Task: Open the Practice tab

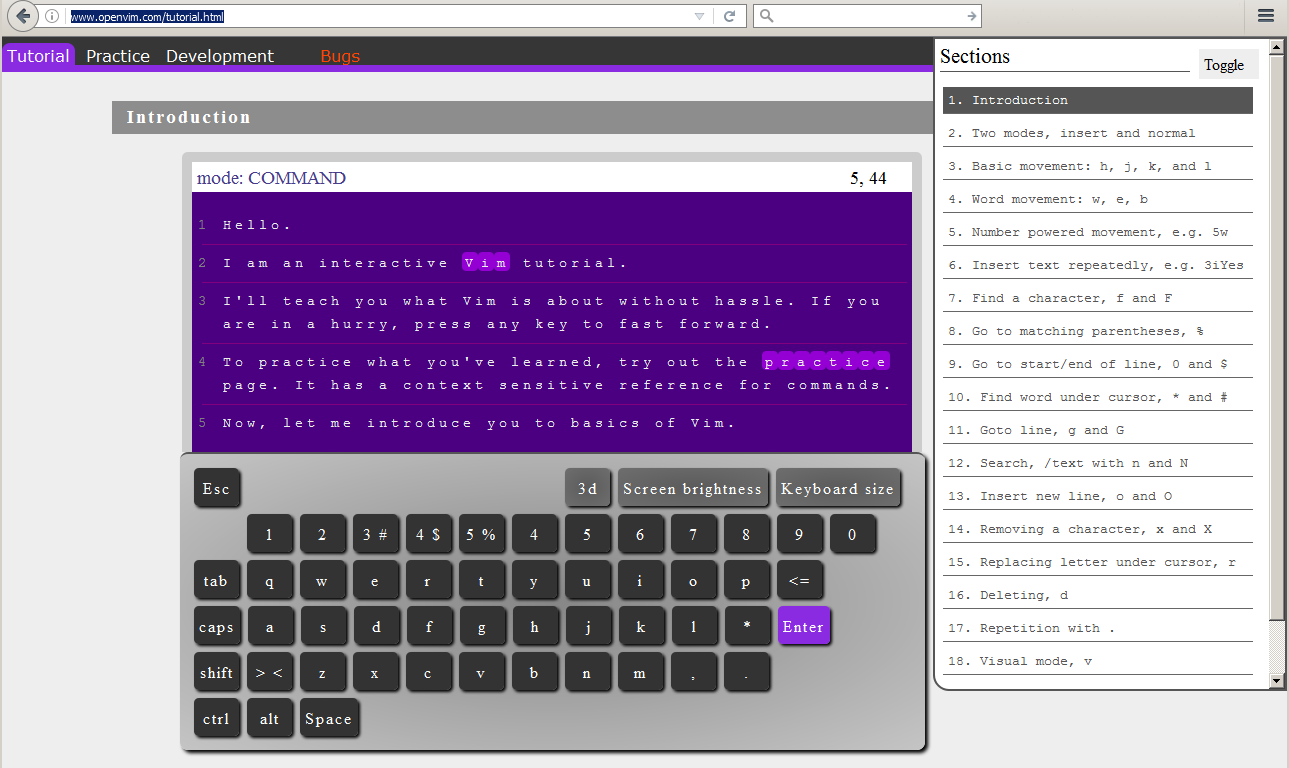Action: (118, 56)
